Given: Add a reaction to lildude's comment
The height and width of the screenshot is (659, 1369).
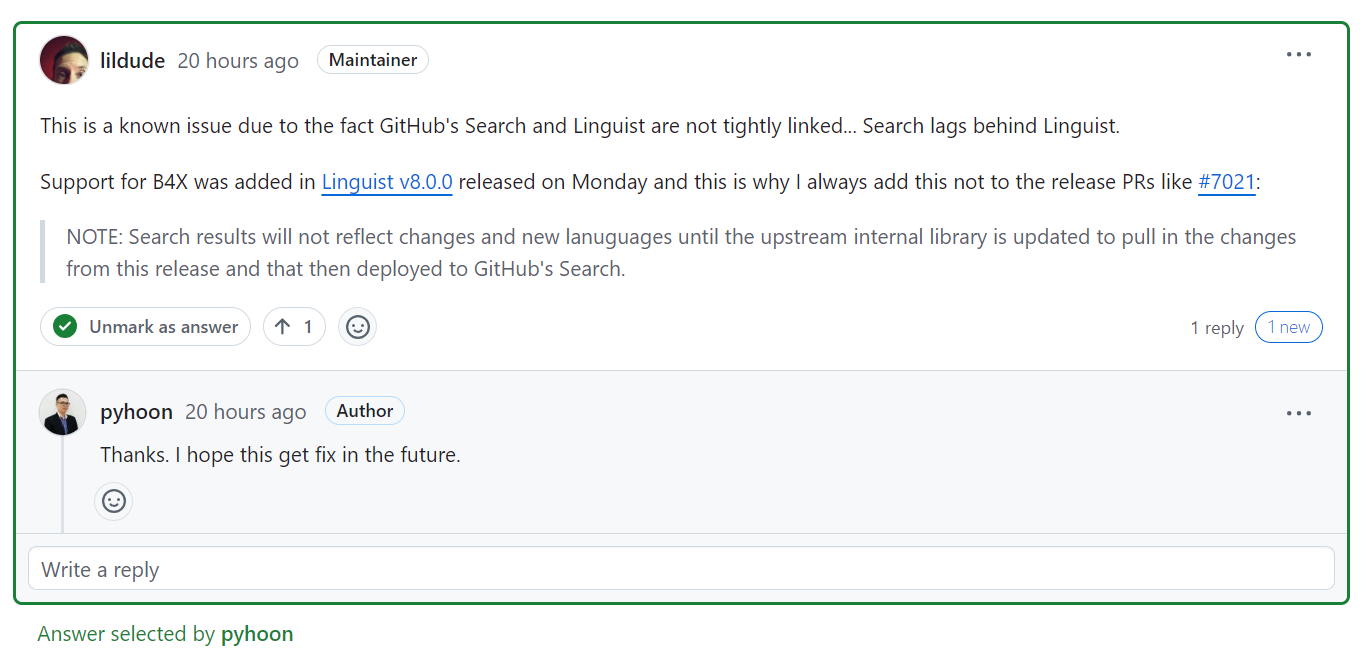Looking at the screenshot, I should tap(357, 326).
